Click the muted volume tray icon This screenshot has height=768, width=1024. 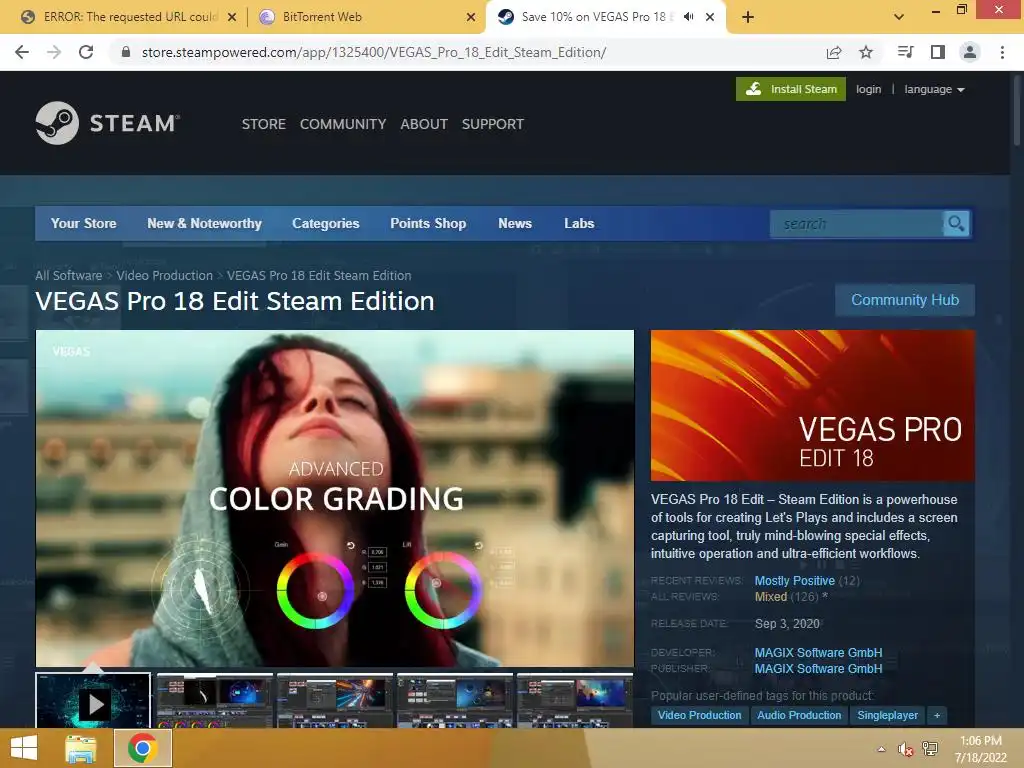(x=906, y=749)
